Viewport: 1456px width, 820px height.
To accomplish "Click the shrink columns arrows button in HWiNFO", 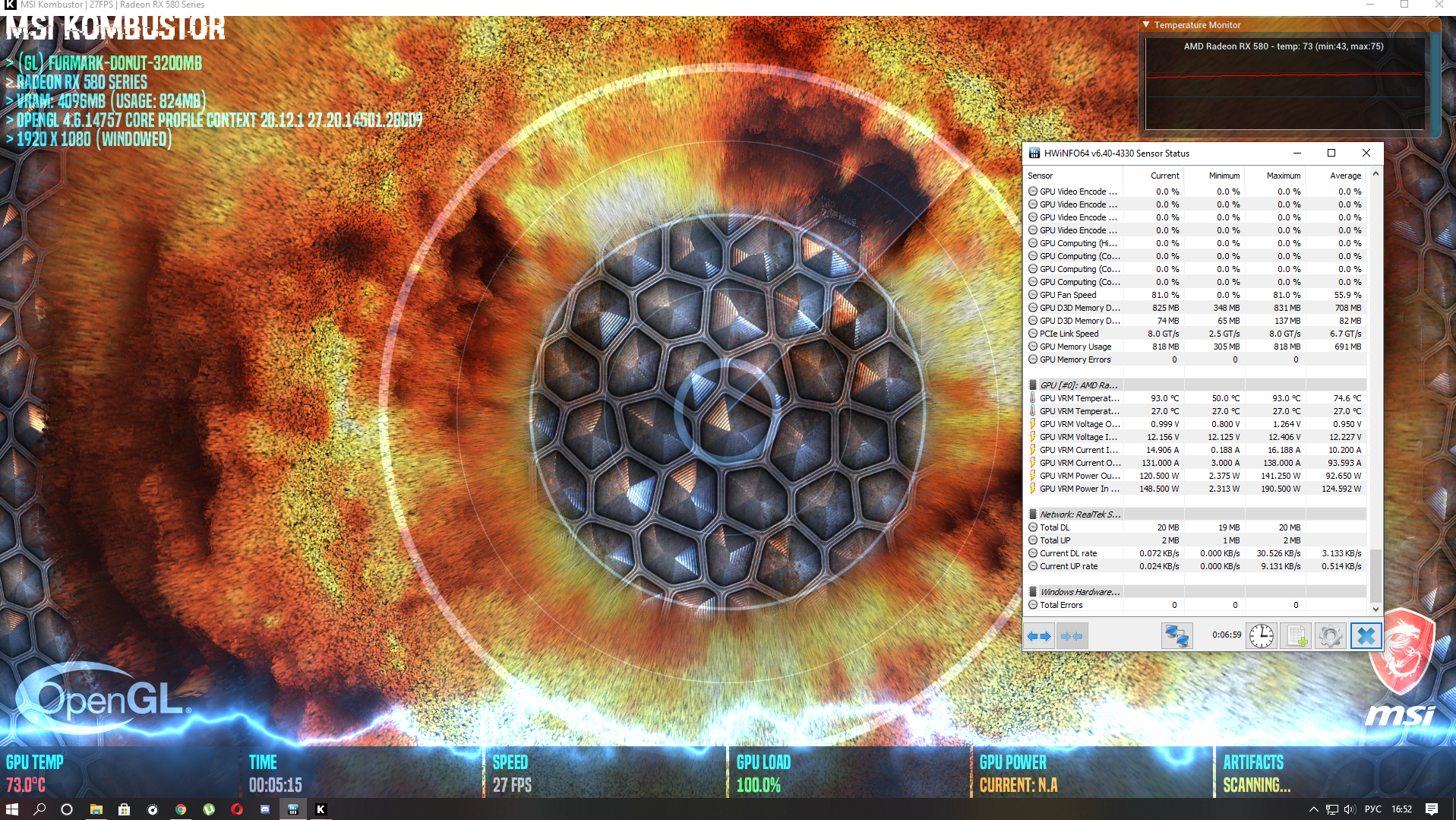I will tap(1072, 635).
